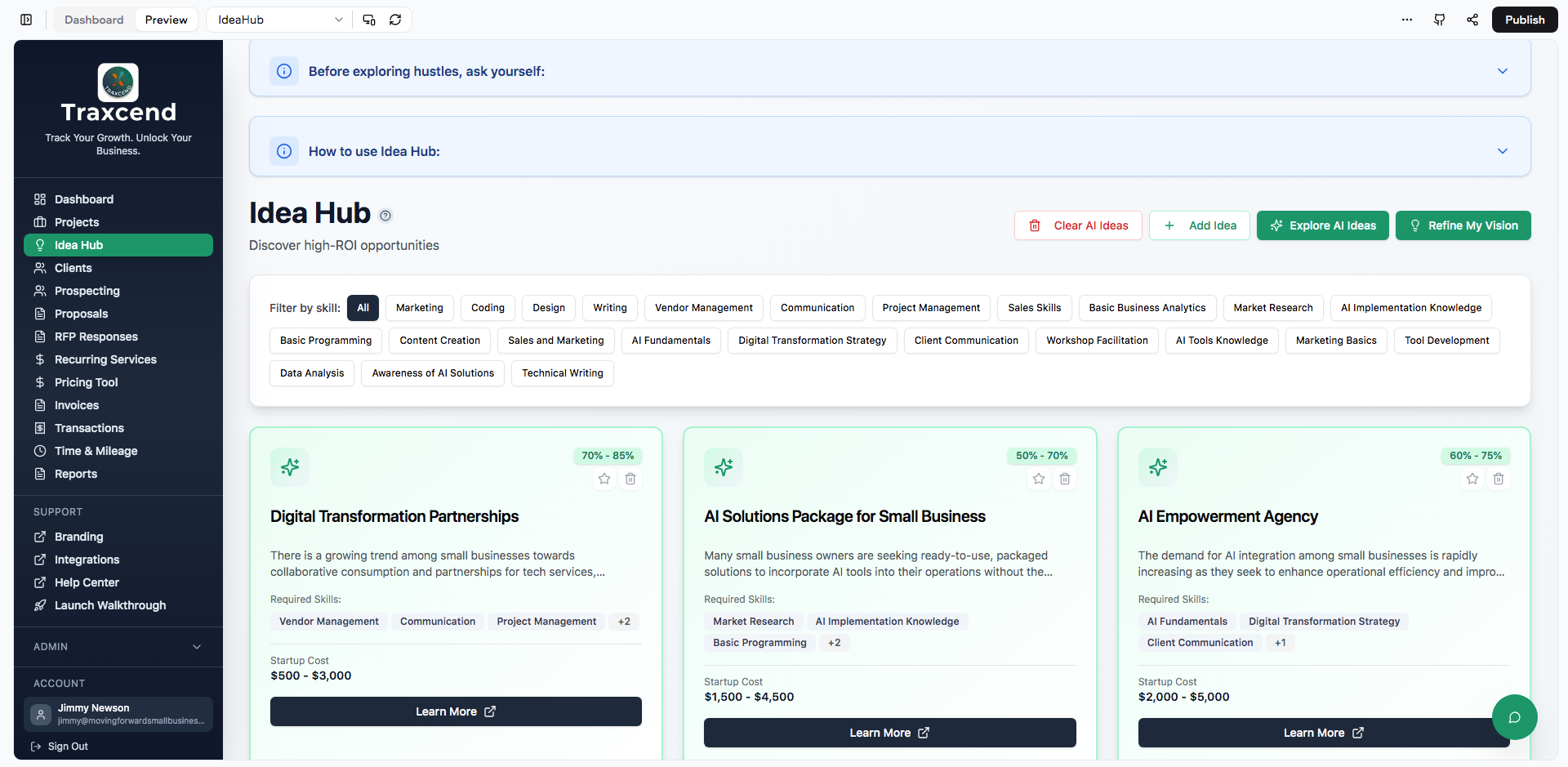
Task: Open the IdeaHub page dropdown
Action: (279, 20)
